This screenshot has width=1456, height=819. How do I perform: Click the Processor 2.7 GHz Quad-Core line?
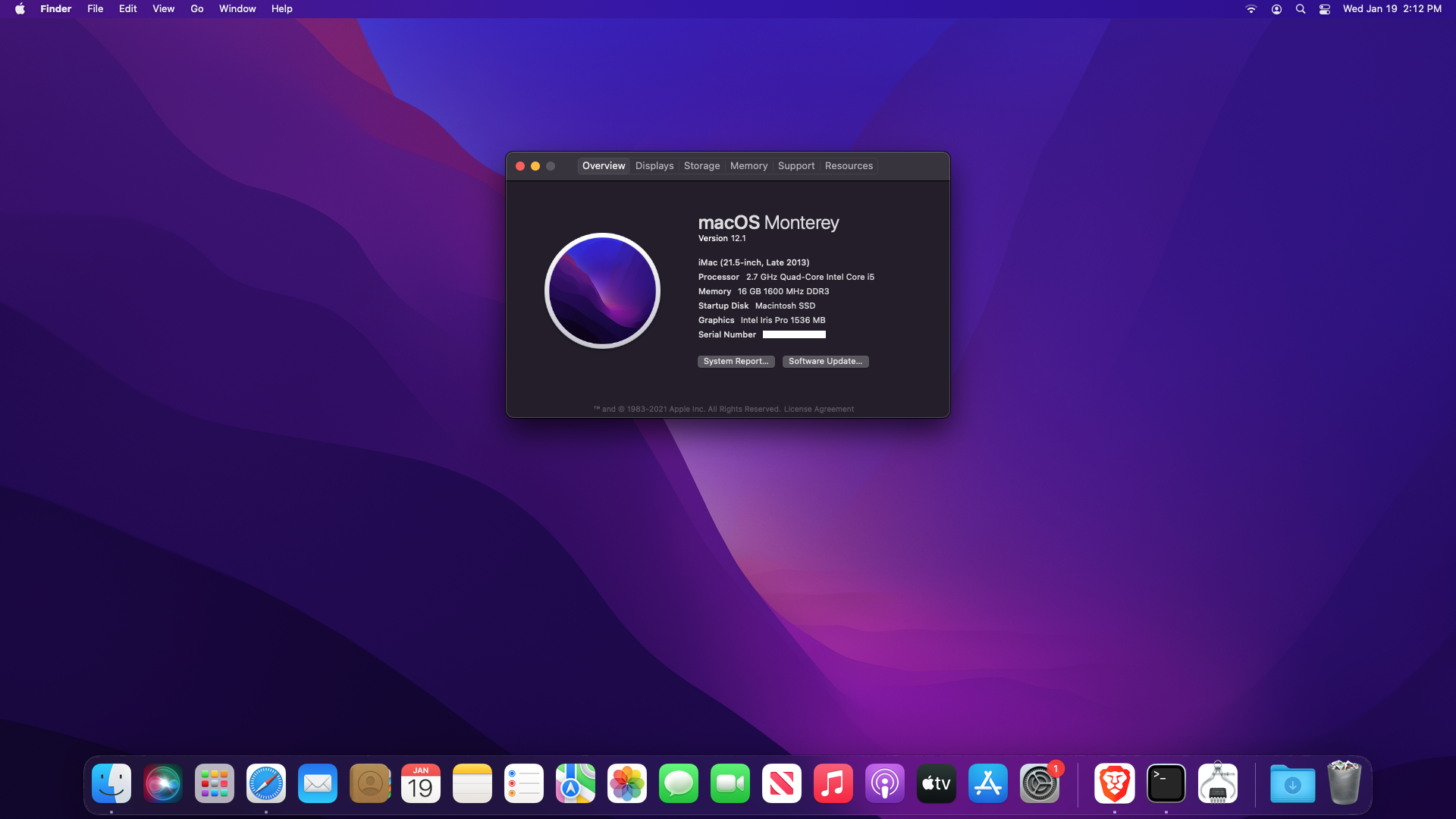(x=786, y=278)
